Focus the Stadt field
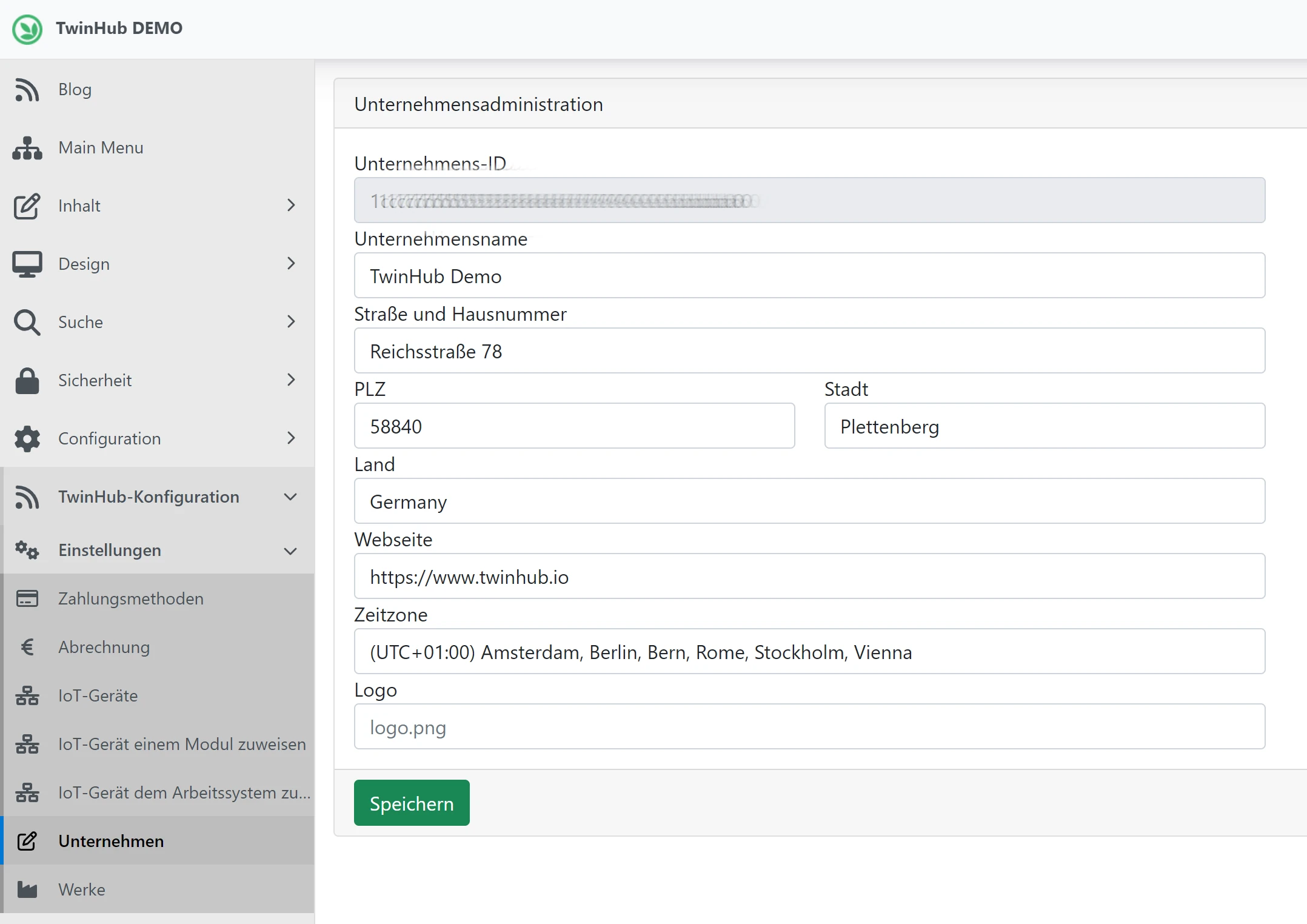1307x924 pixels. [1045, 426]
